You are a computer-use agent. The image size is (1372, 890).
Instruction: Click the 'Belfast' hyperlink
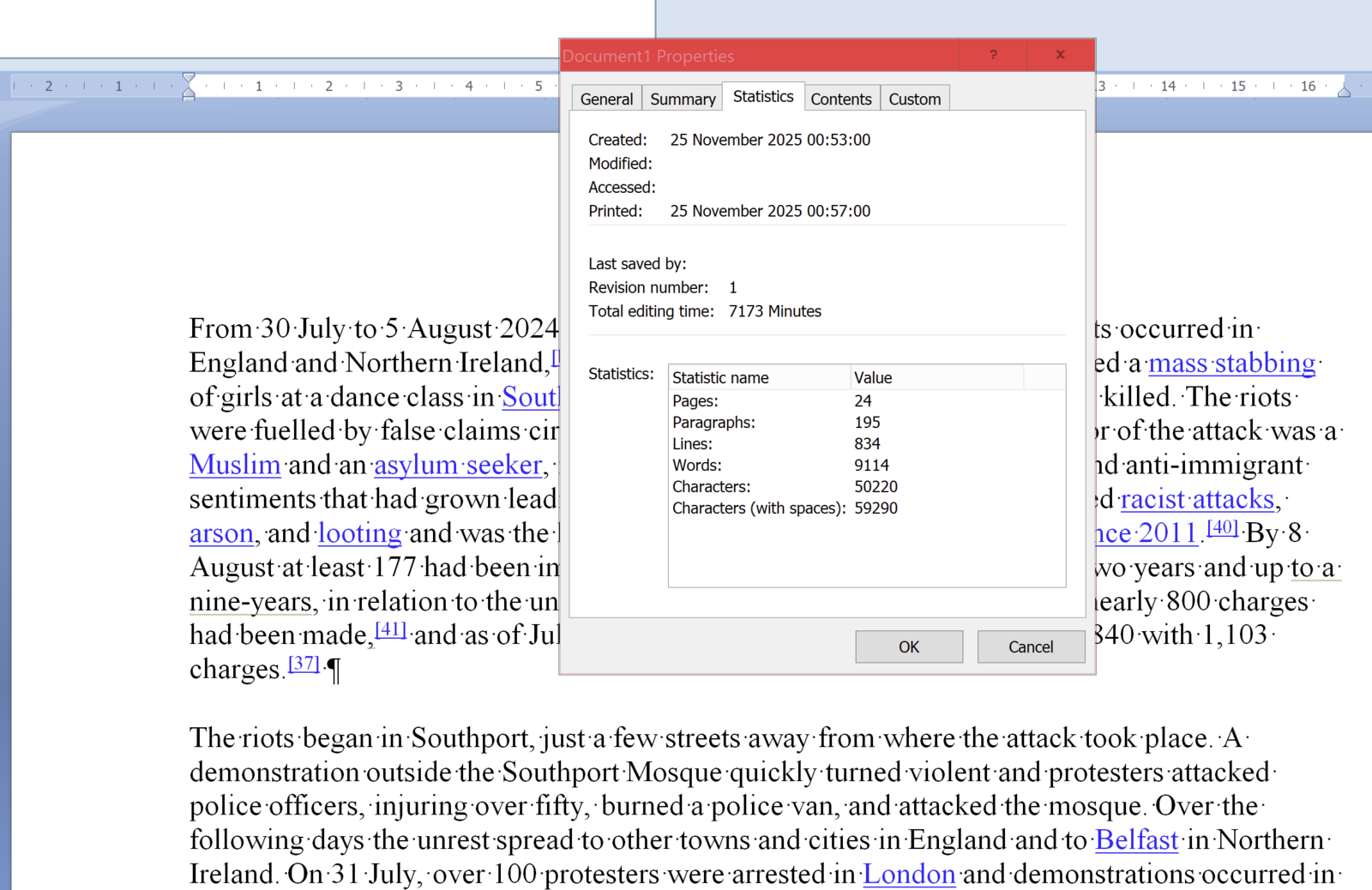click(x=1136, y=840)
